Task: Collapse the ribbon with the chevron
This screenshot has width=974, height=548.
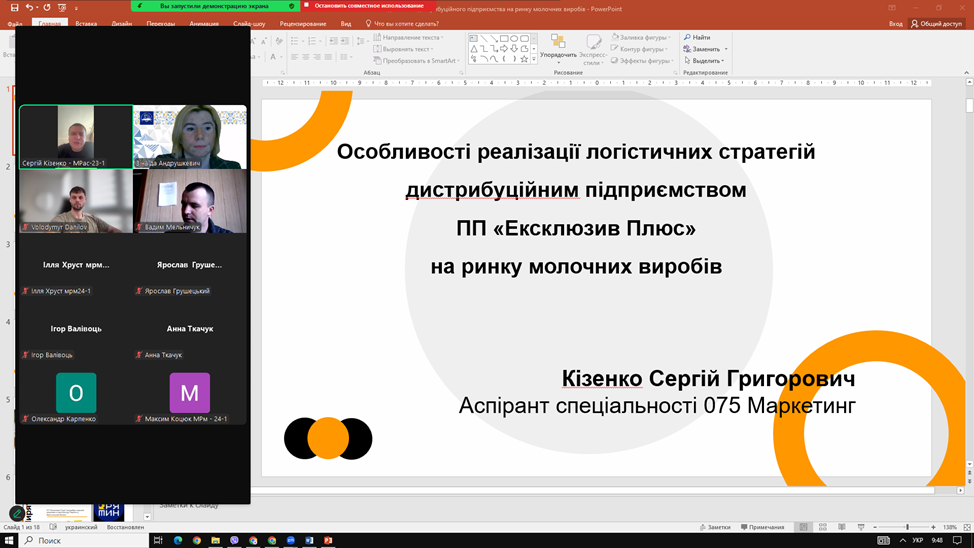Action: pyautogui.click(x=966, y=73)
